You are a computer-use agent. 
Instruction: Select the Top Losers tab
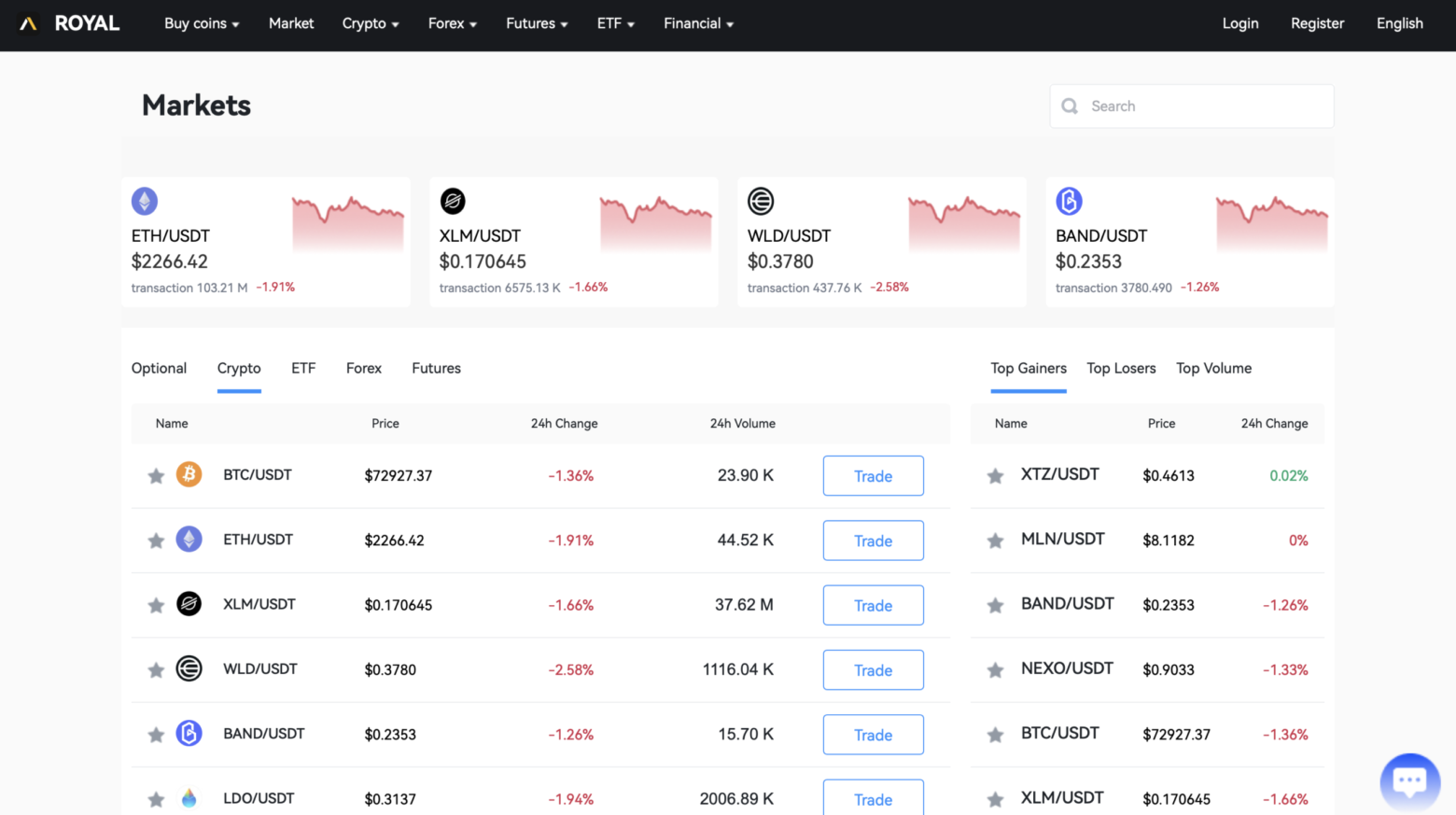pyautogui.click(x=1121, y=368)
